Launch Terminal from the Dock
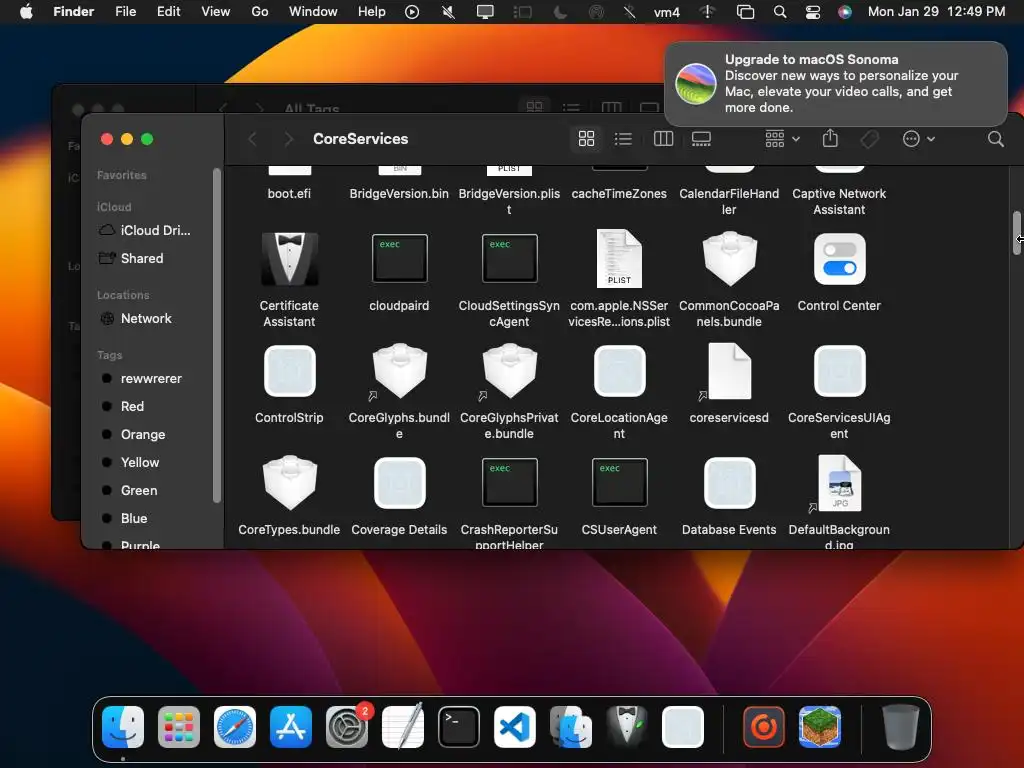Image resolution: width=1024 pixels, height=768 pixels. (x=458, y=727)
